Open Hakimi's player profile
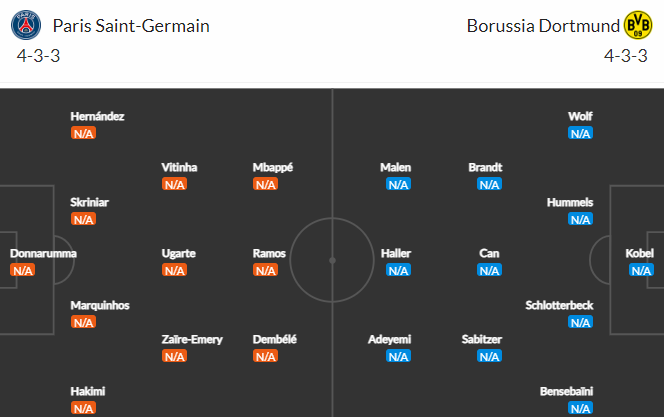Screen dimensions: 664x417 [x=88, y=391]
